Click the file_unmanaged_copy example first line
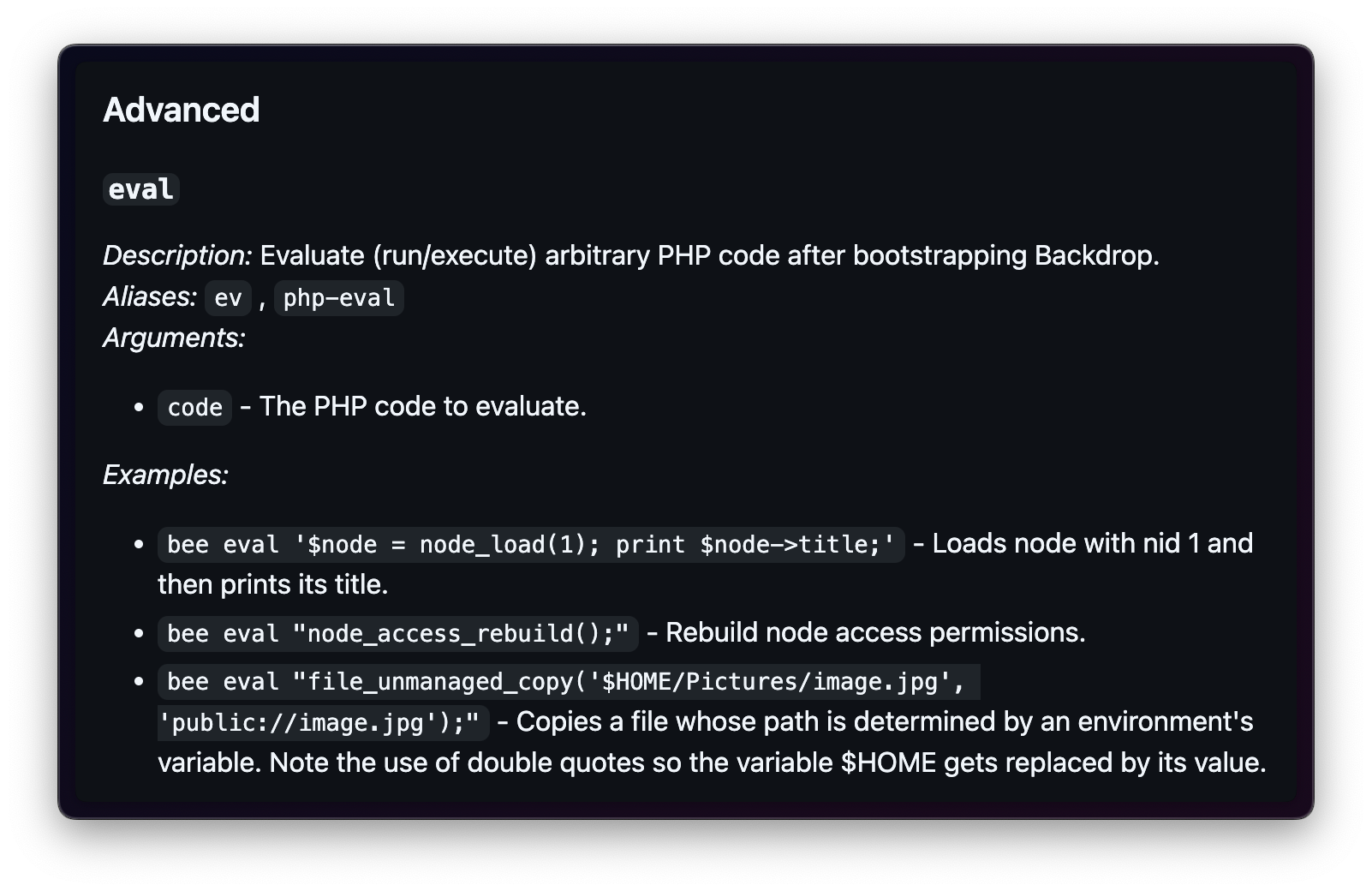This screenshot has width=1372, height=891. pos(569,682)
